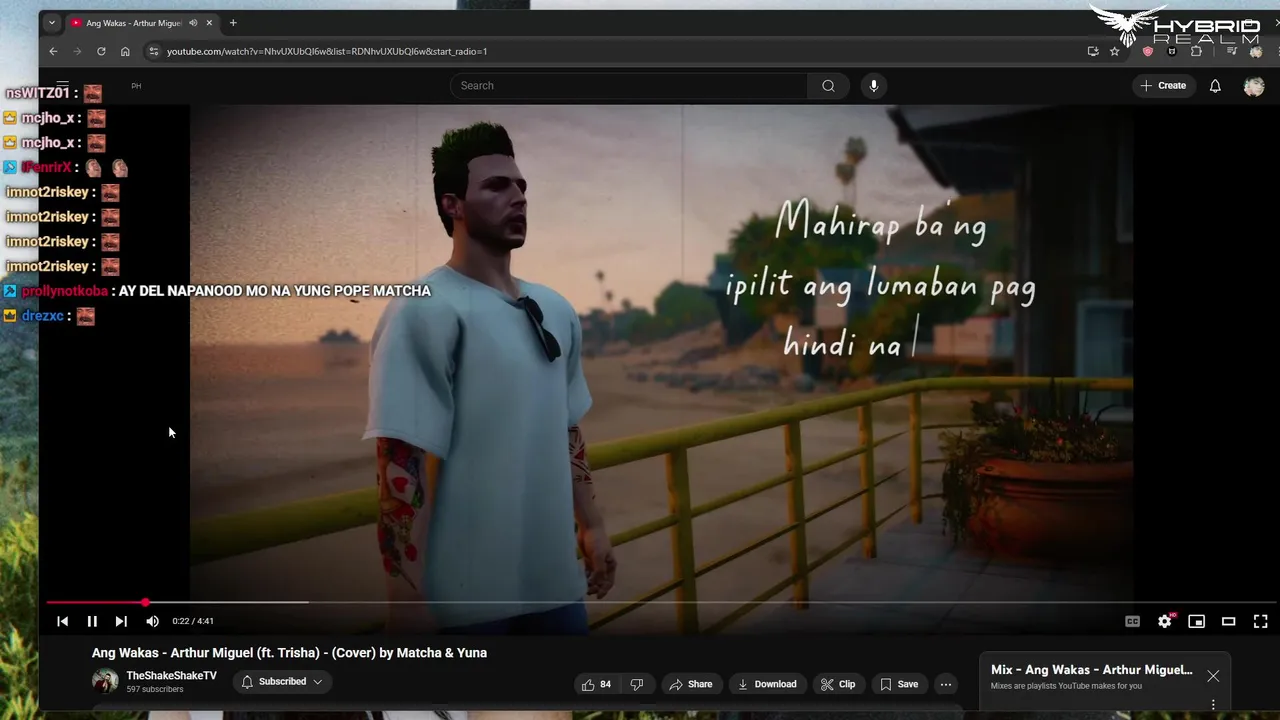Close the Ang Wakas tab

209,23
